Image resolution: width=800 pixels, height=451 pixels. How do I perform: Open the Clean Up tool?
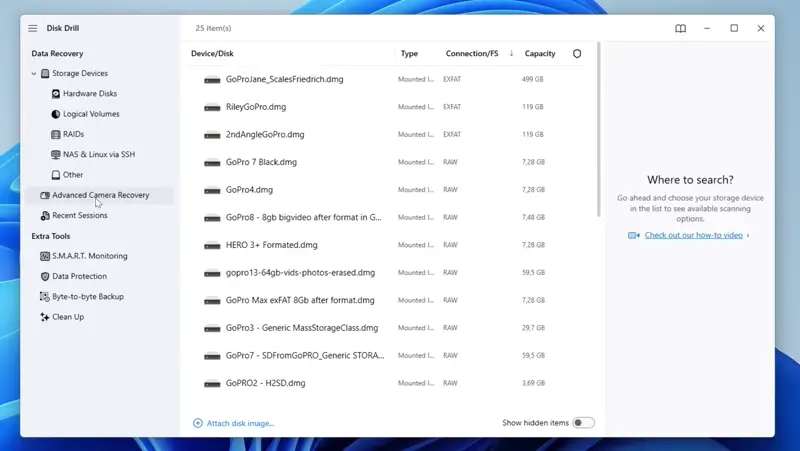67,317
